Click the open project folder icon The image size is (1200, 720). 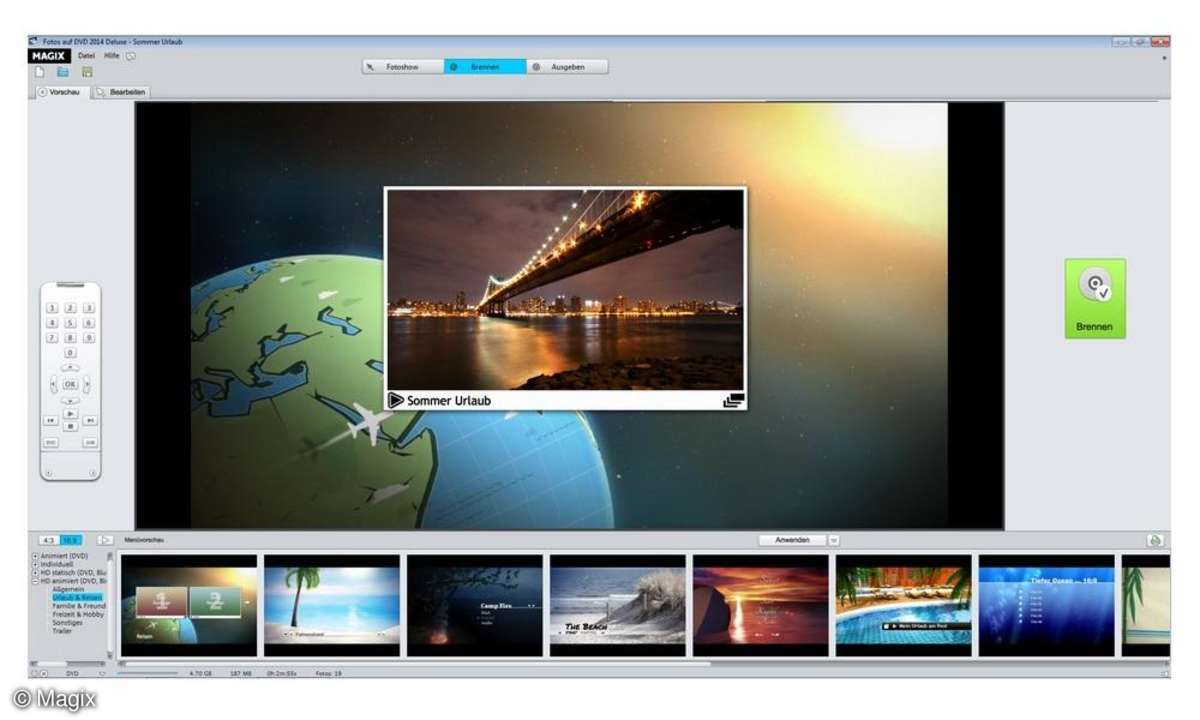63,72
